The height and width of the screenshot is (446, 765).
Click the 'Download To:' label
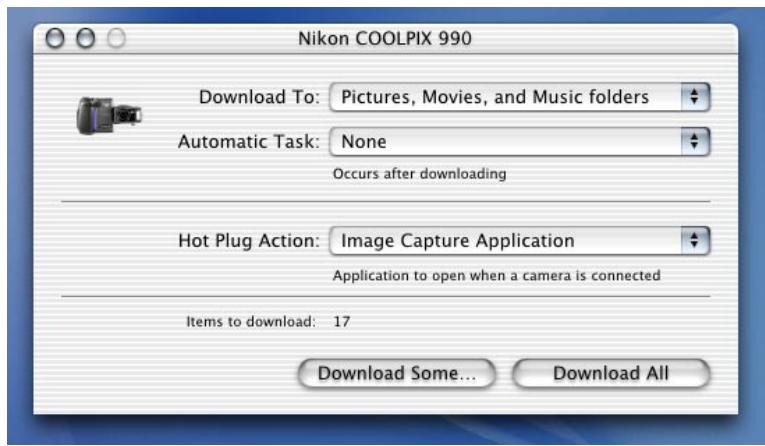pyautogui.click(x=259, y=97)
